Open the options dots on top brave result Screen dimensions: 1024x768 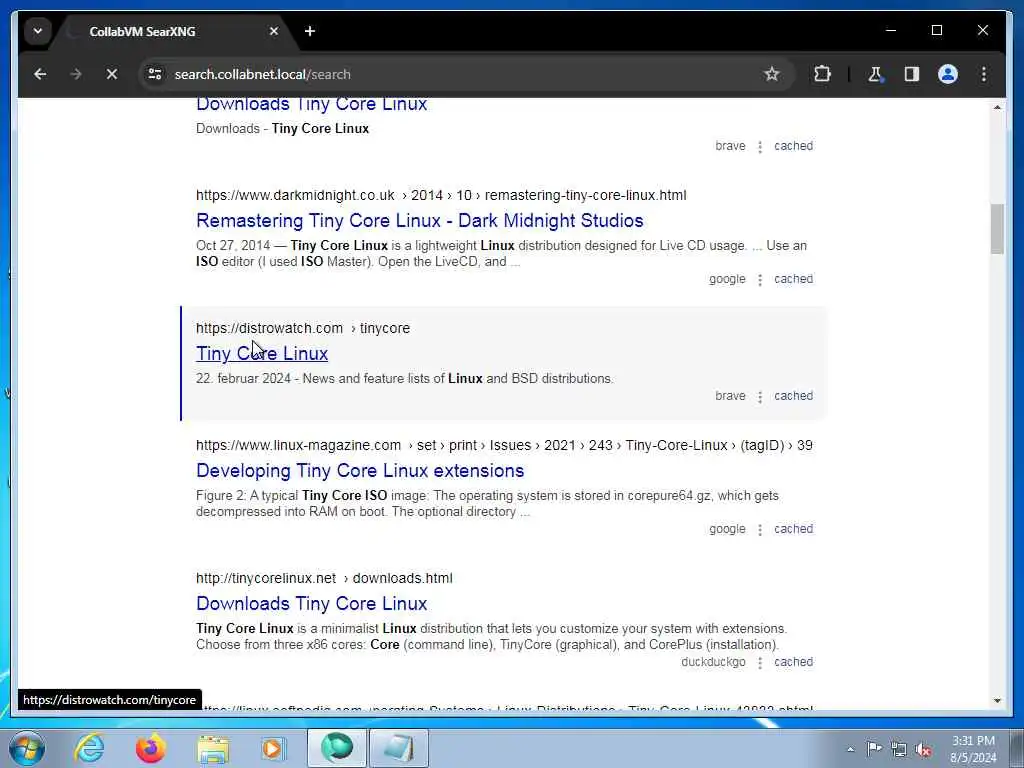tap(760, 147)
